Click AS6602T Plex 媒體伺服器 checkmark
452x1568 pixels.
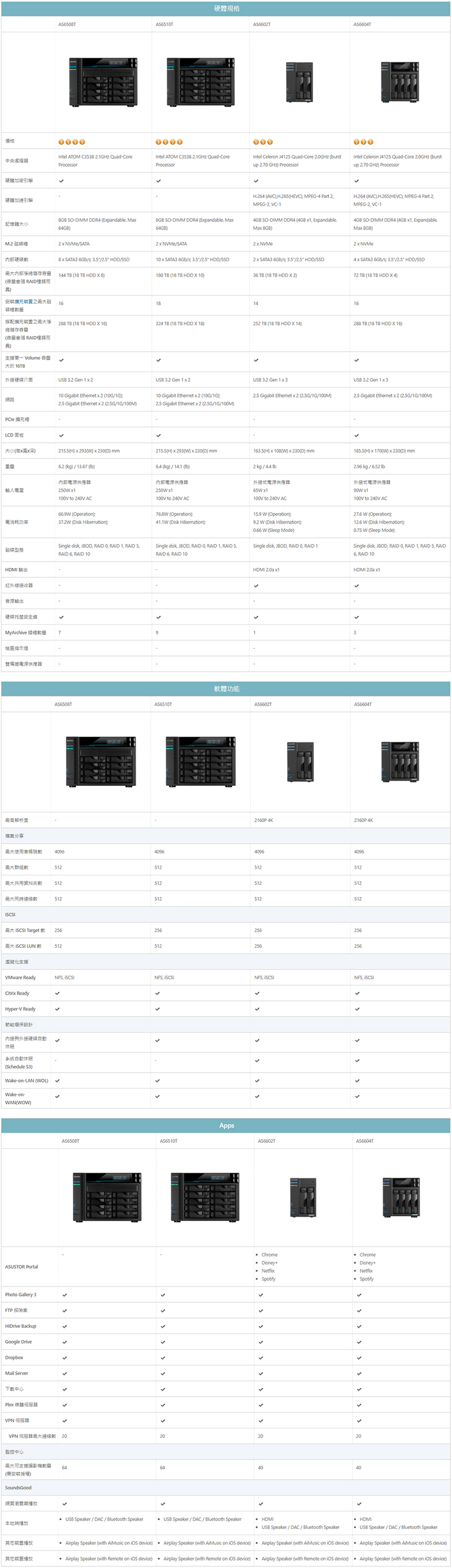click(260, 1405)
